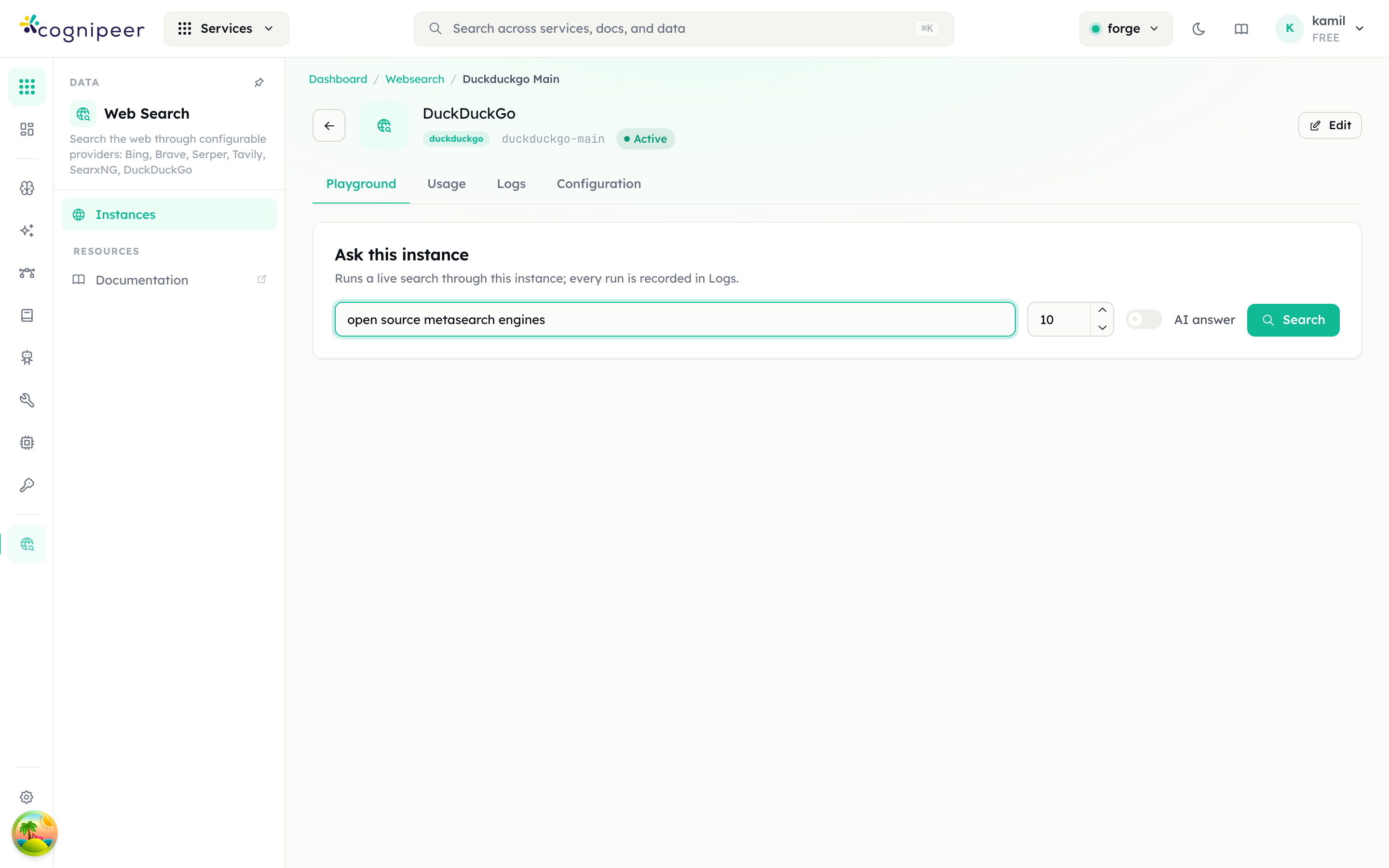Screen dimensions: 1389x868
Task: Toggle dark mode moon icon
Action: pyautogui.click(x=1198, y=29)
